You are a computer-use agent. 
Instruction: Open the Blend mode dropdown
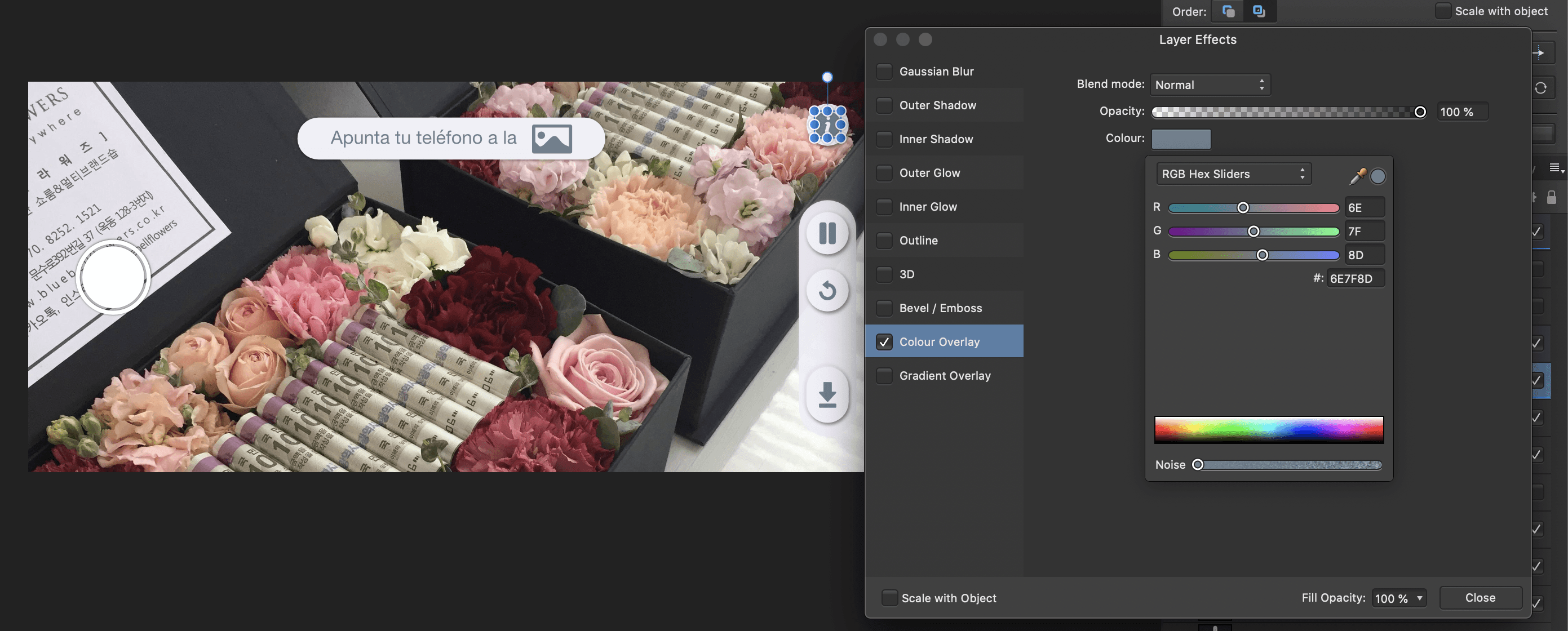(1210, 85)
